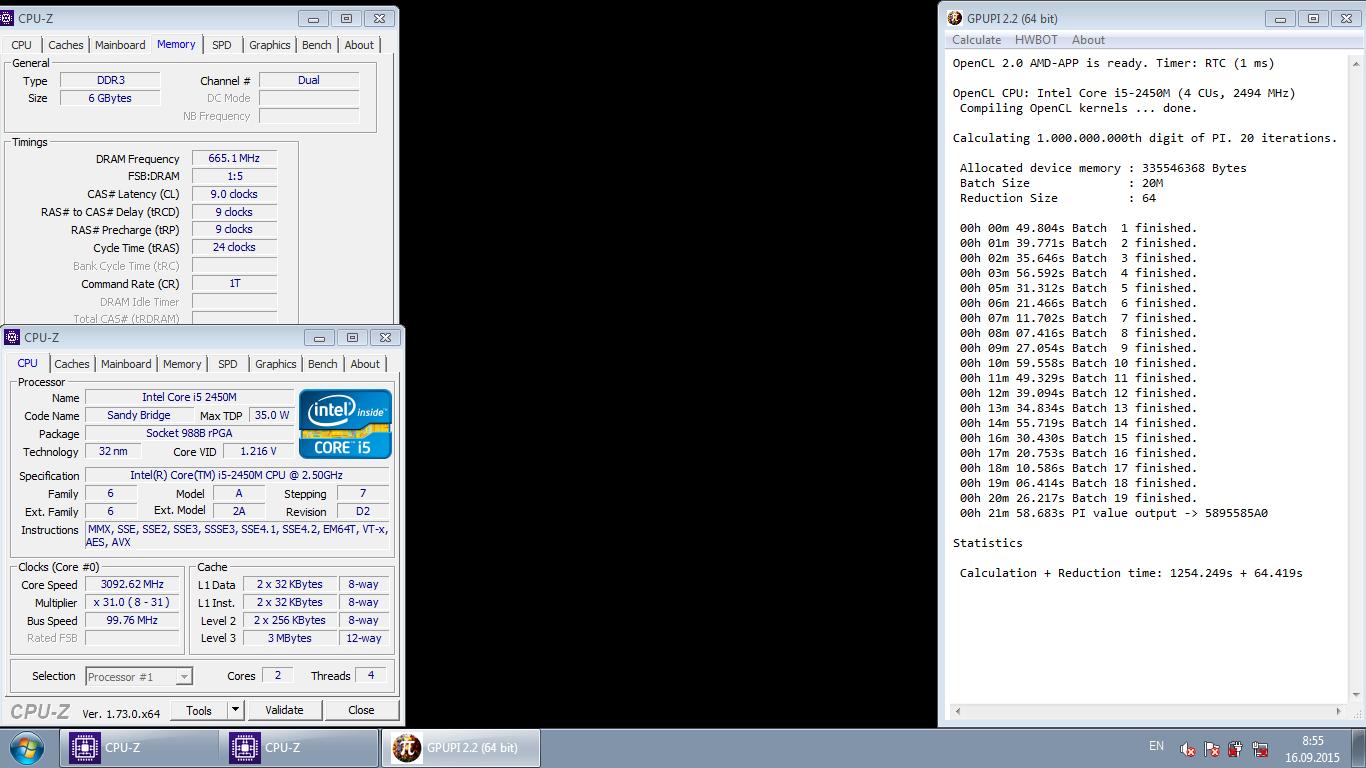Switch to Graphics tab in lower CPU-Z
The image size is (1366, 768).
point(276,364)
